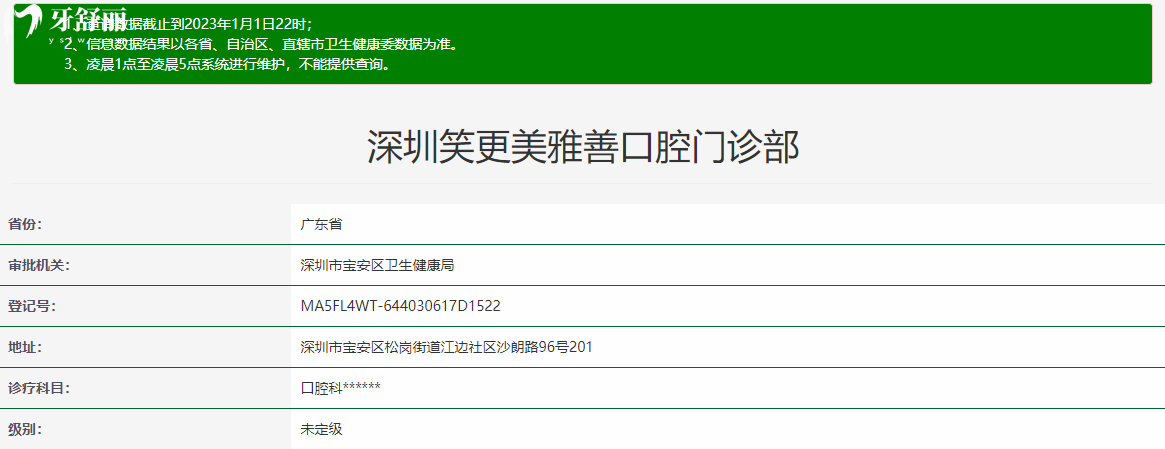The height and width of the screenshot is (449, 1165).
Task: Select the 审批机关 label
Action: click(39, 265)
